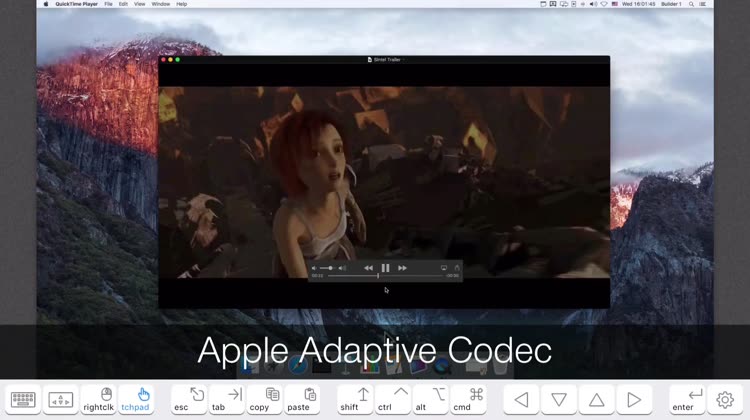Toggle the cmd modifier key

tap(468, 399)
